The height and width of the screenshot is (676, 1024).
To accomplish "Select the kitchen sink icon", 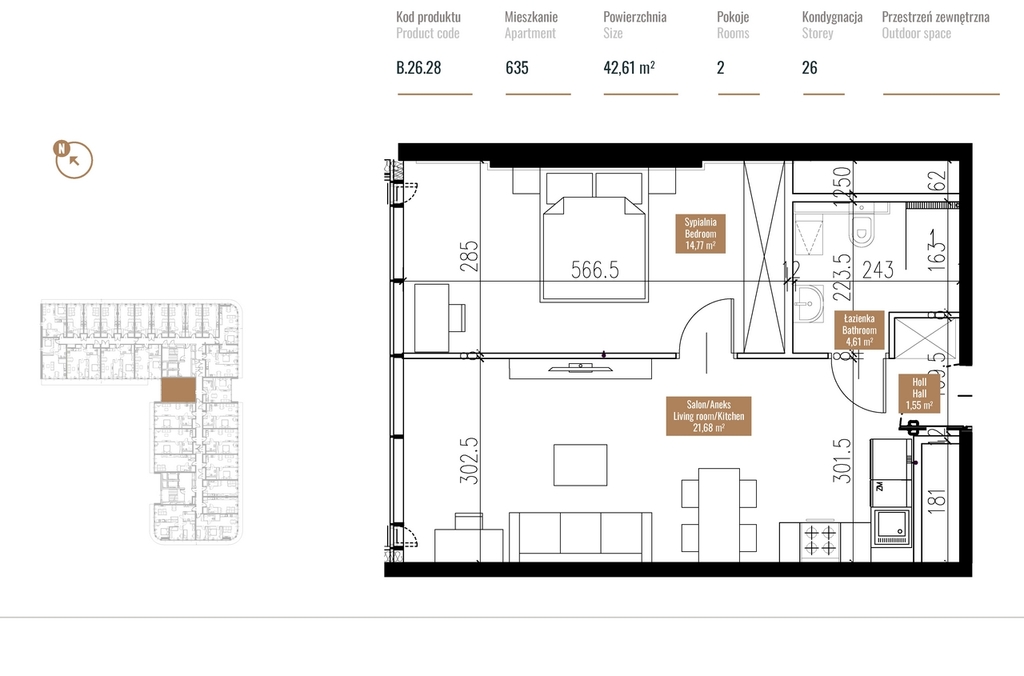I will click(892, 528).
